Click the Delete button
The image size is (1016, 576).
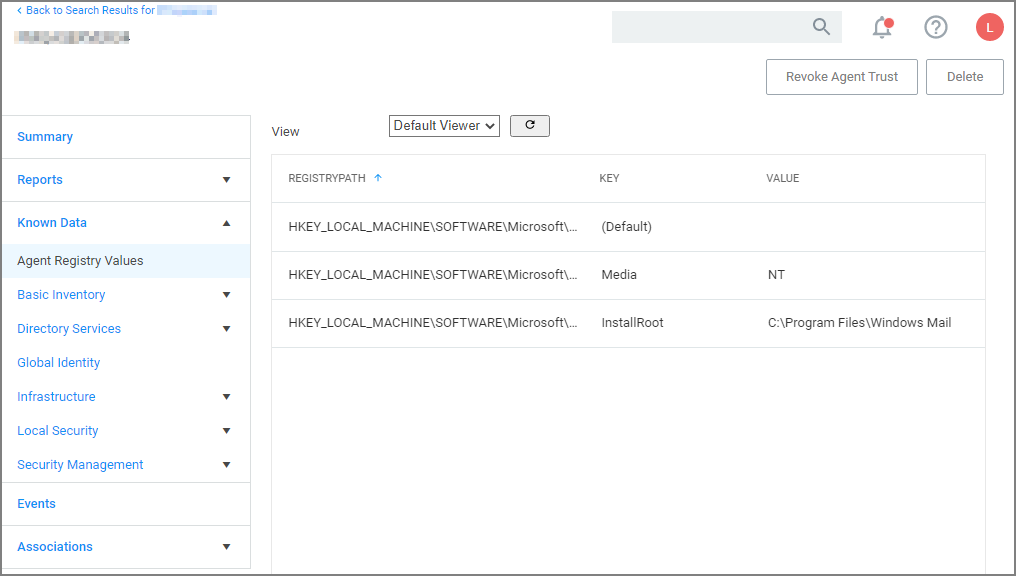coord(964,76)
